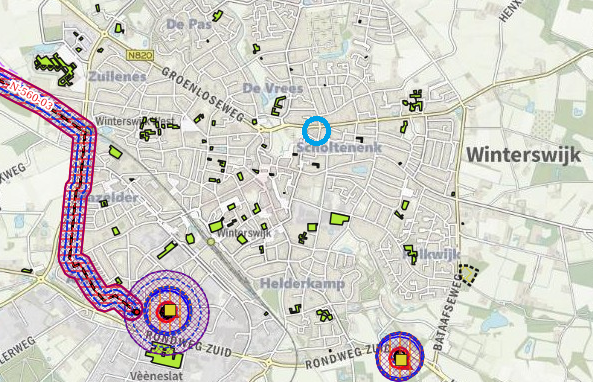The height and width of the screenshot is (382, 593).
Task: Click the large Winterswijk town name
Action: point(523,155)
